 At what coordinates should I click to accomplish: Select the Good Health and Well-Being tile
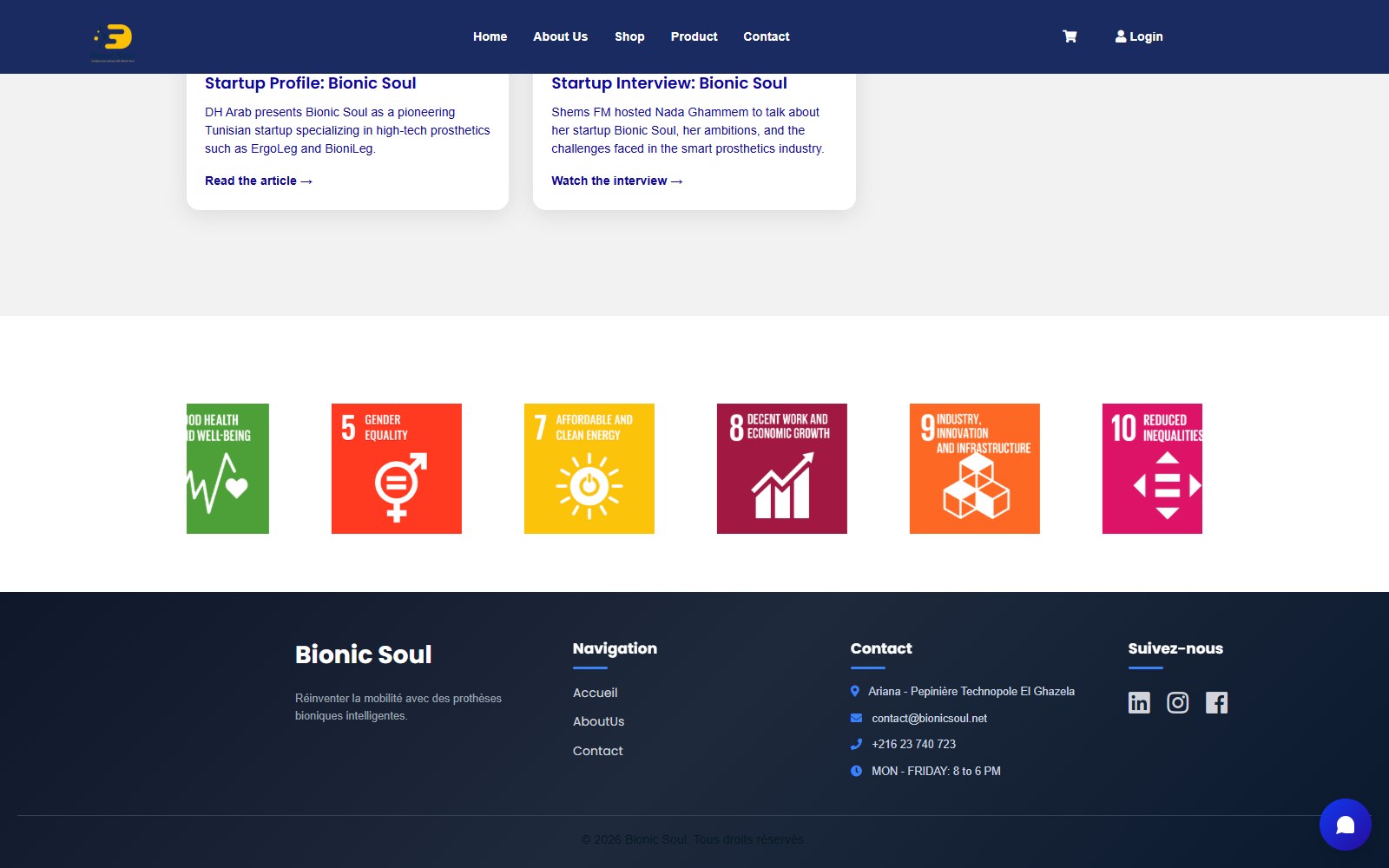coord(227,469)
